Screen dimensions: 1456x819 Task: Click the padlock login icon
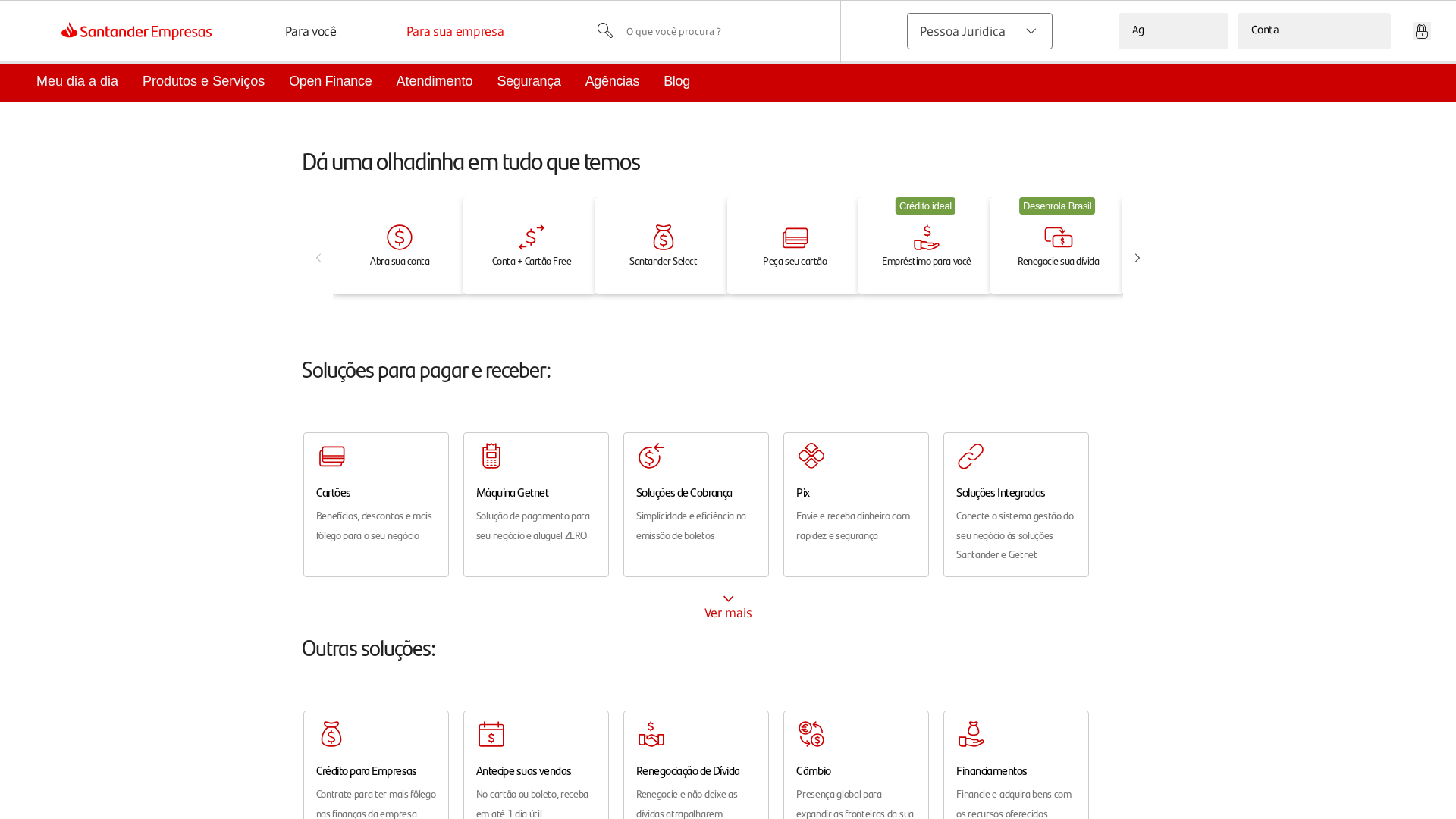click(1422, 31)
